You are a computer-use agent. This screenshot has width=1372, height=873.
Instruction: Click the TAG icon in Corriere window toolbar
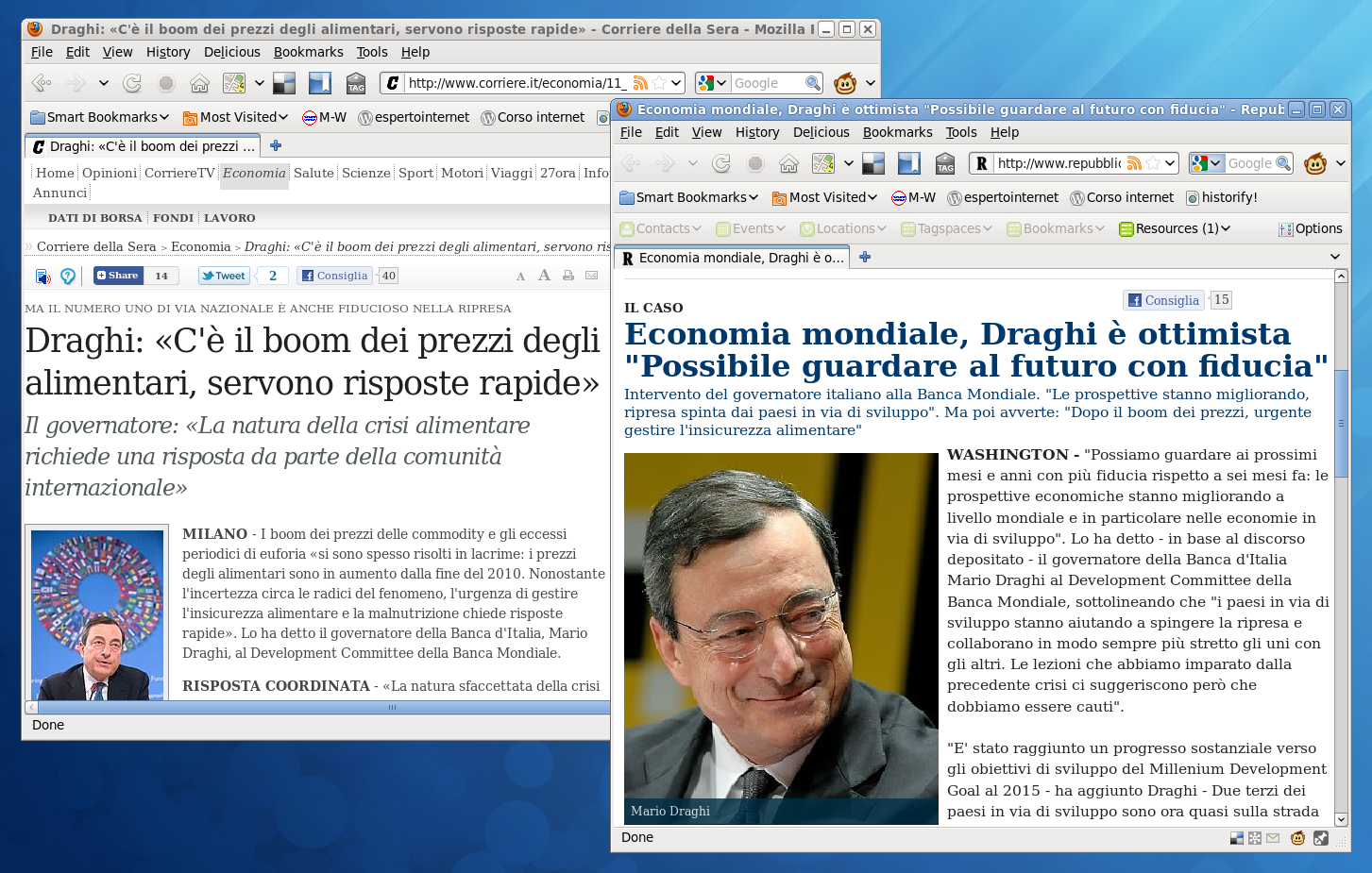click(356, 83)
